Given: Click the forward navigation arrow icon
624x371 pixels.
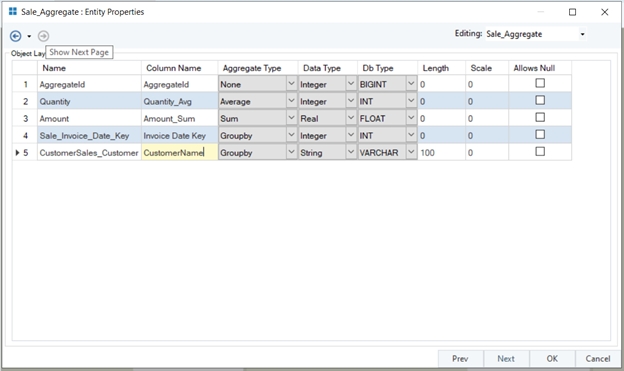Looking at the screenshot, I should (x=43, y=36).
